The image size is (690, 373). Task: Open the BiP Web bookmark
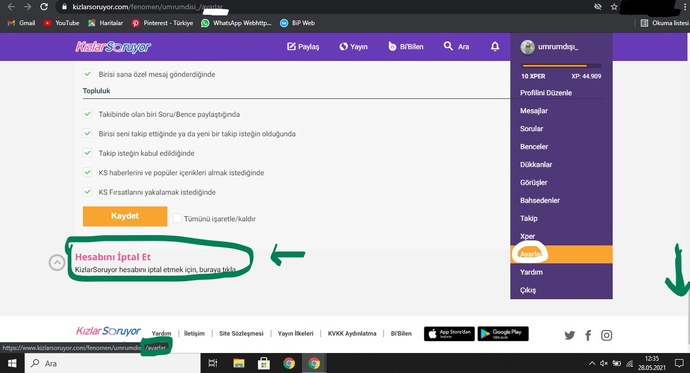pos(297,23)
